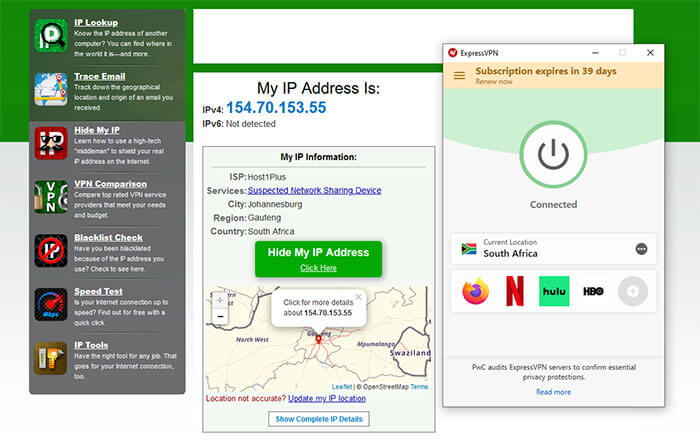Open the Blacklist Check prohibited-IP icon
The image size is (700, 441).
tap(51, 251)
